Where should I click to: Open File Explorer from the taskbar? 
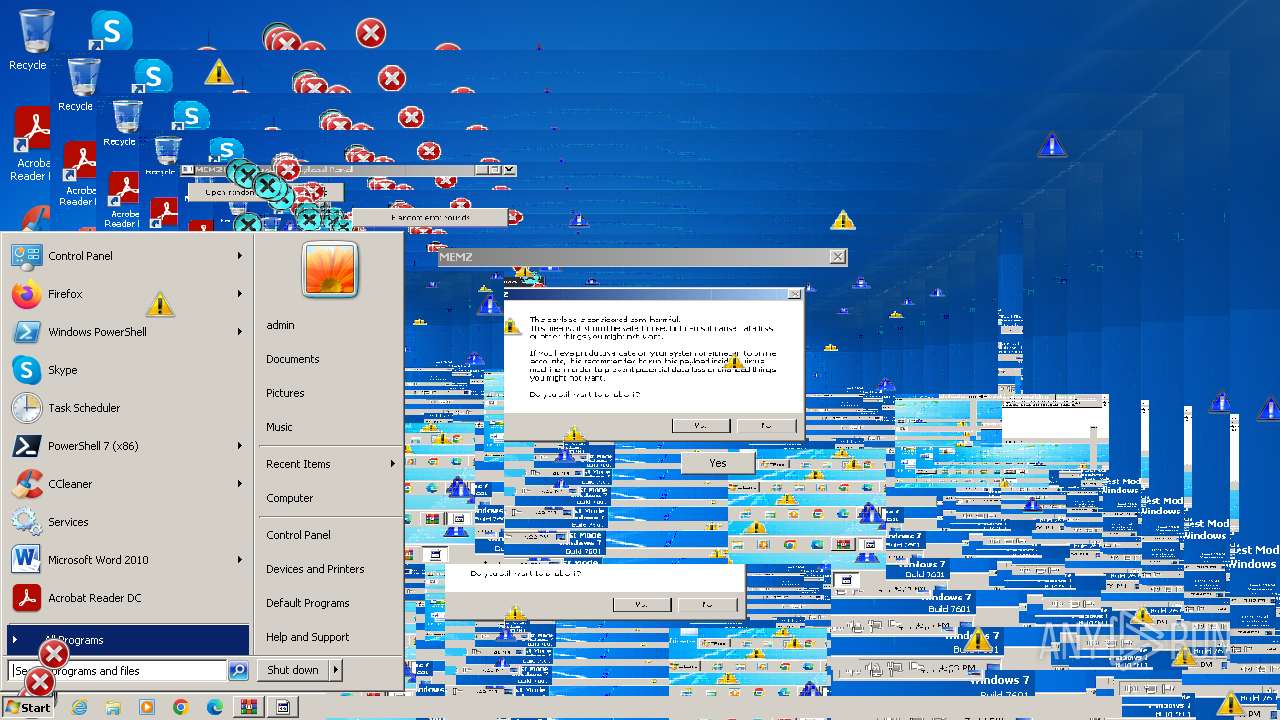(x=113, y=707)
